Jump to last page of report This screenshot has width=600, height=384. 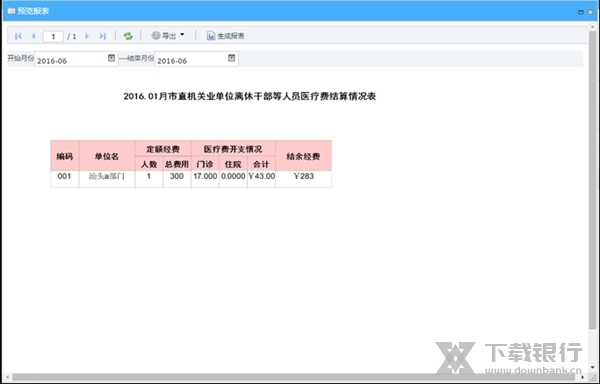coord(102,36)
